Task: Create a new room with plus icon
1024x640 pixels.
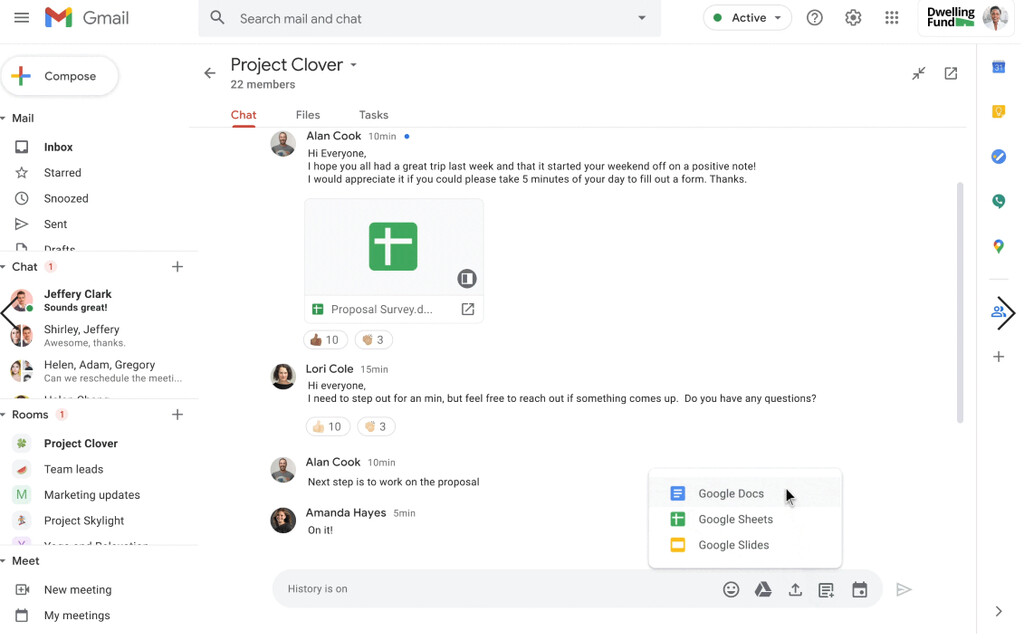Action: (177, 415)
